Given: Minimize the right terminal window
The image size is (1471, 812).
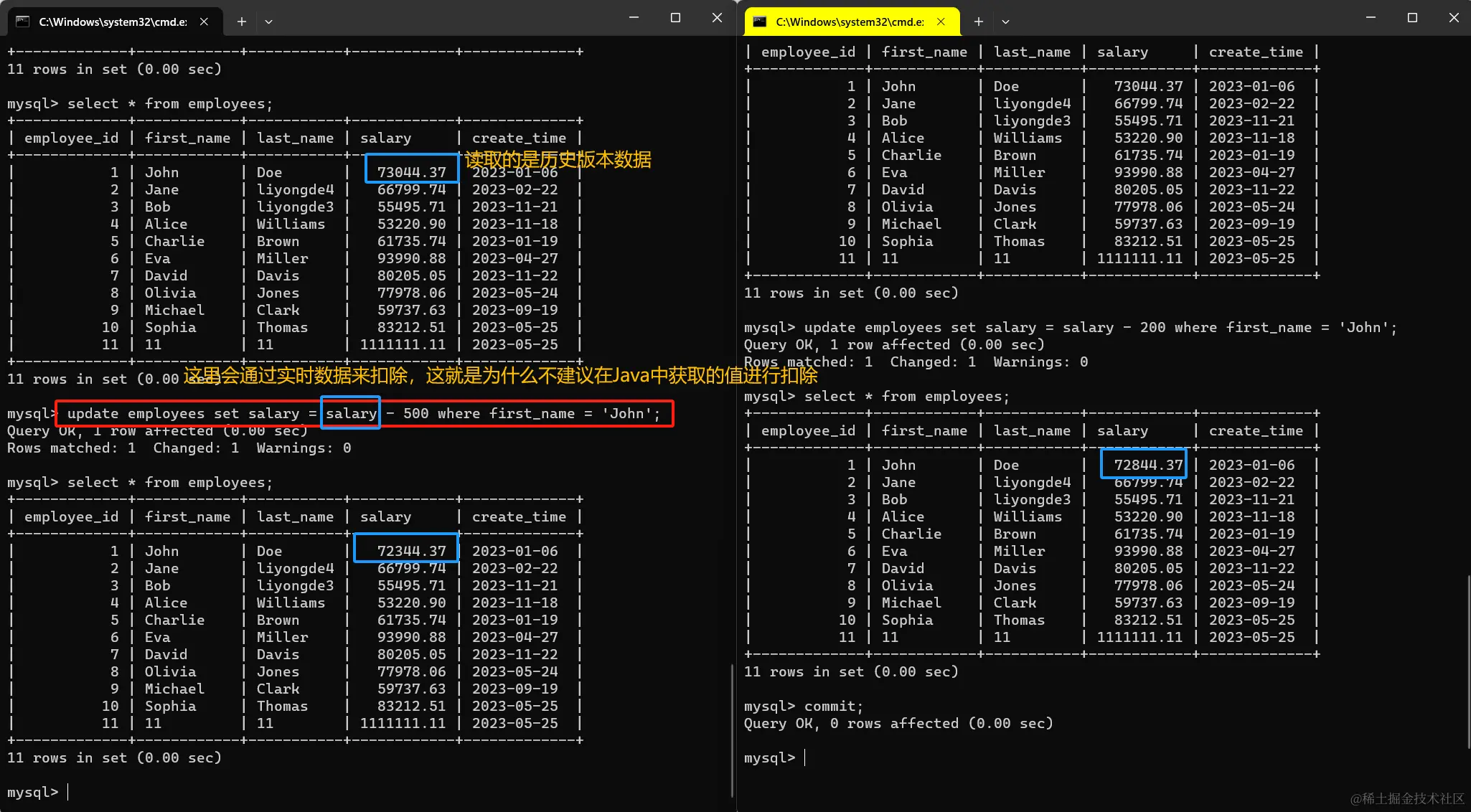Looking at the screenshot, I should tap(1371, 17).
